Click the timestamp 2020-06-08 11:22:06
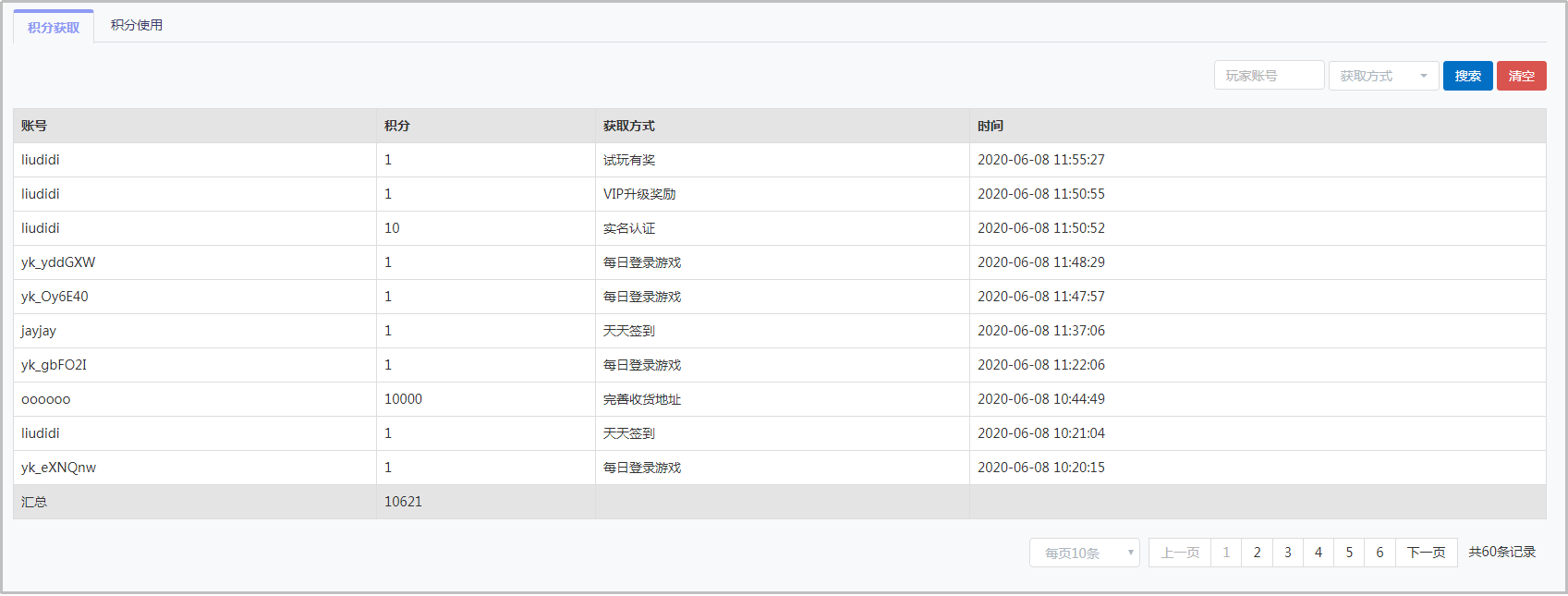The image size is (1568, 596). tap(1041, 365)
